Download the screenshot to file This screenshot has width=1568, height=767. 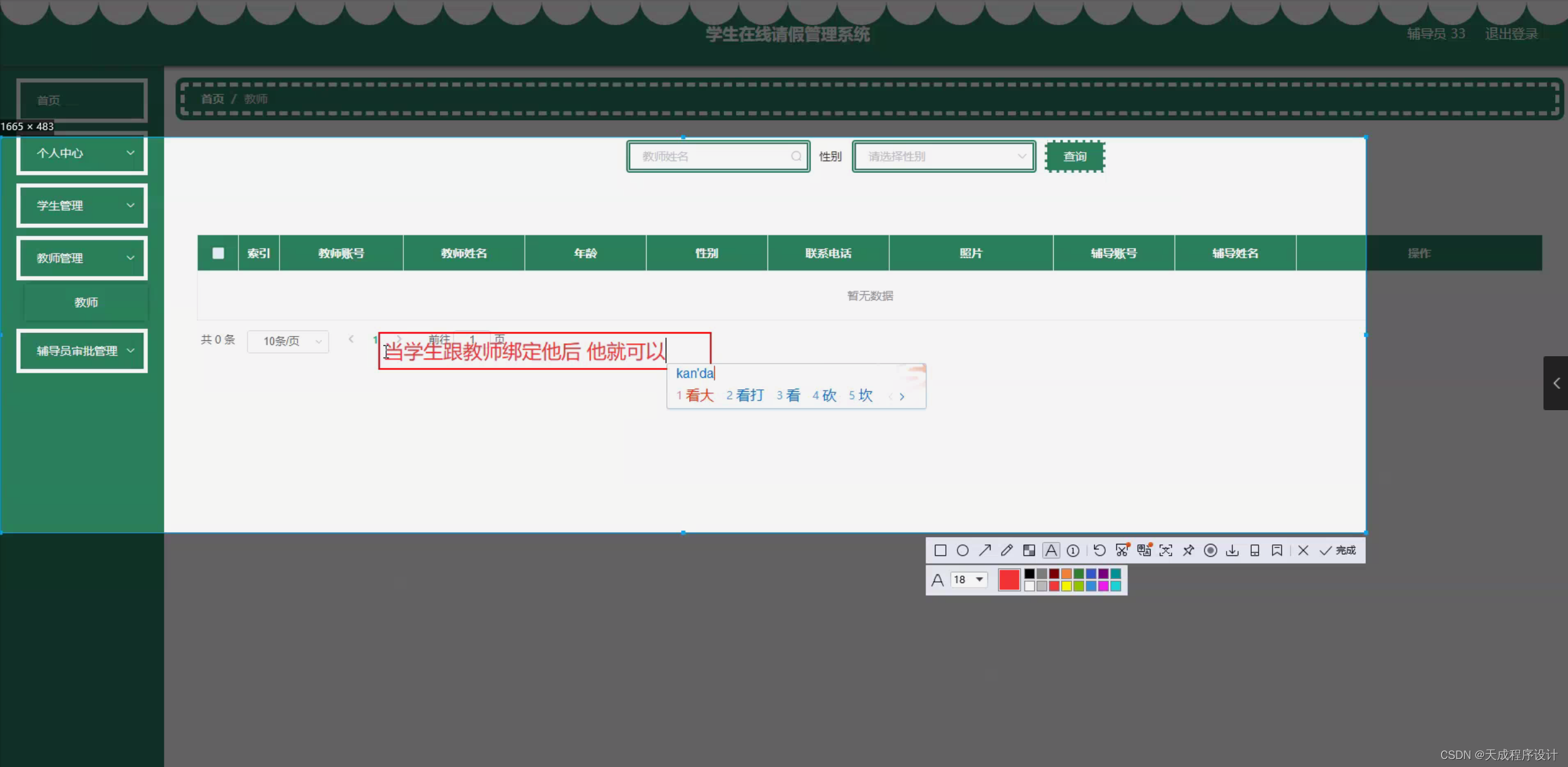point(1232,551)
